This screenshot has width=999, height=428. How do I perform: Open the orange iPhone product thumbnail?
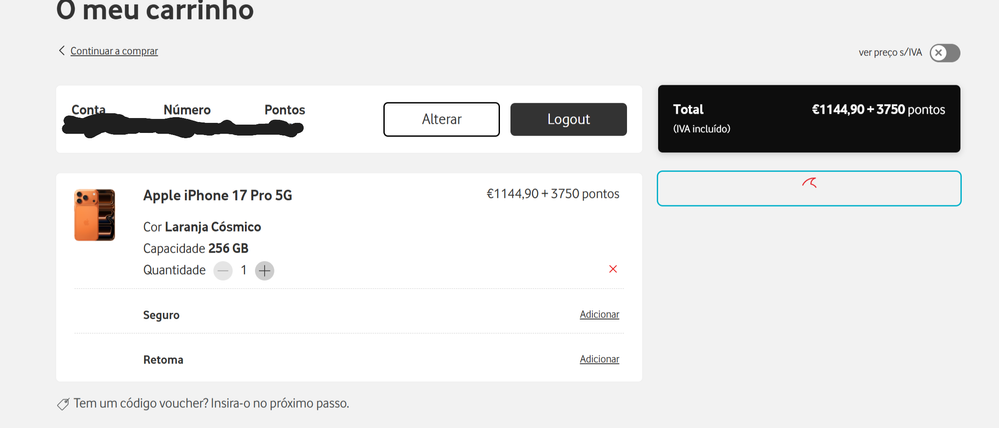coord(94,215)
